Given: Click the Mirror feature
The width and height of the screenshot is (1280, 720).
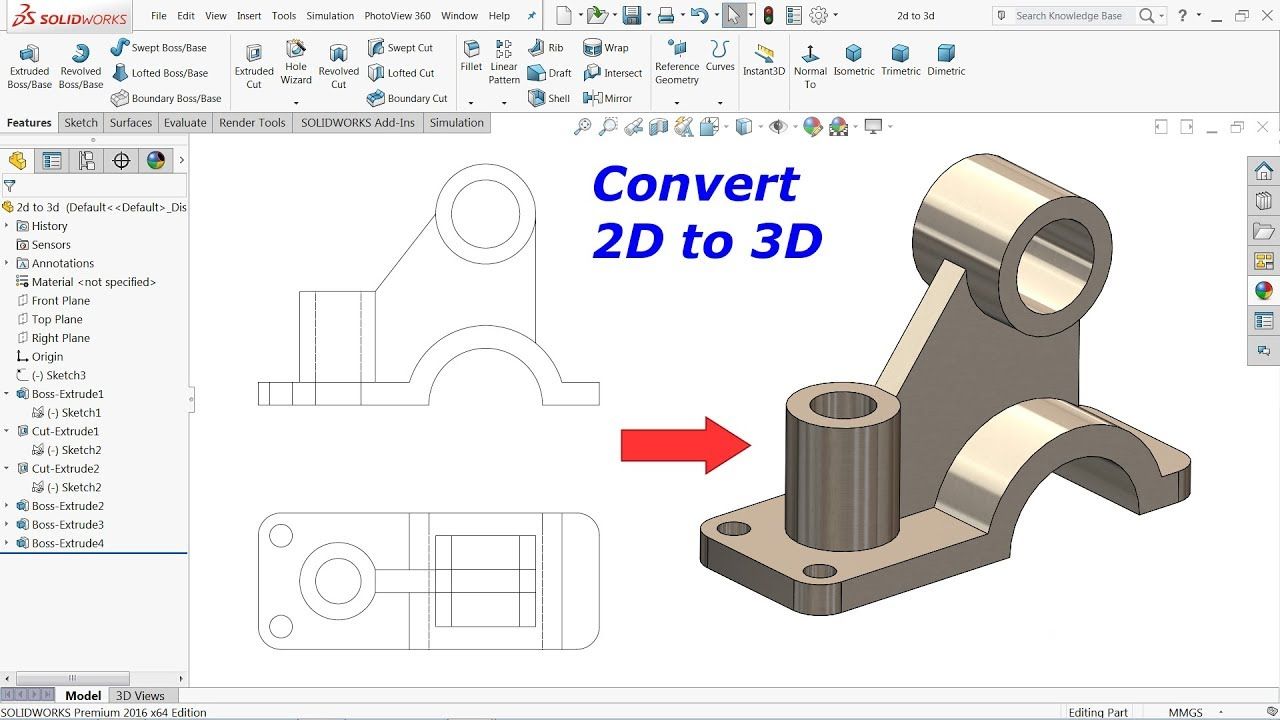Looking at the screenshot, I should pyautogui.click(x=608, y=98).
